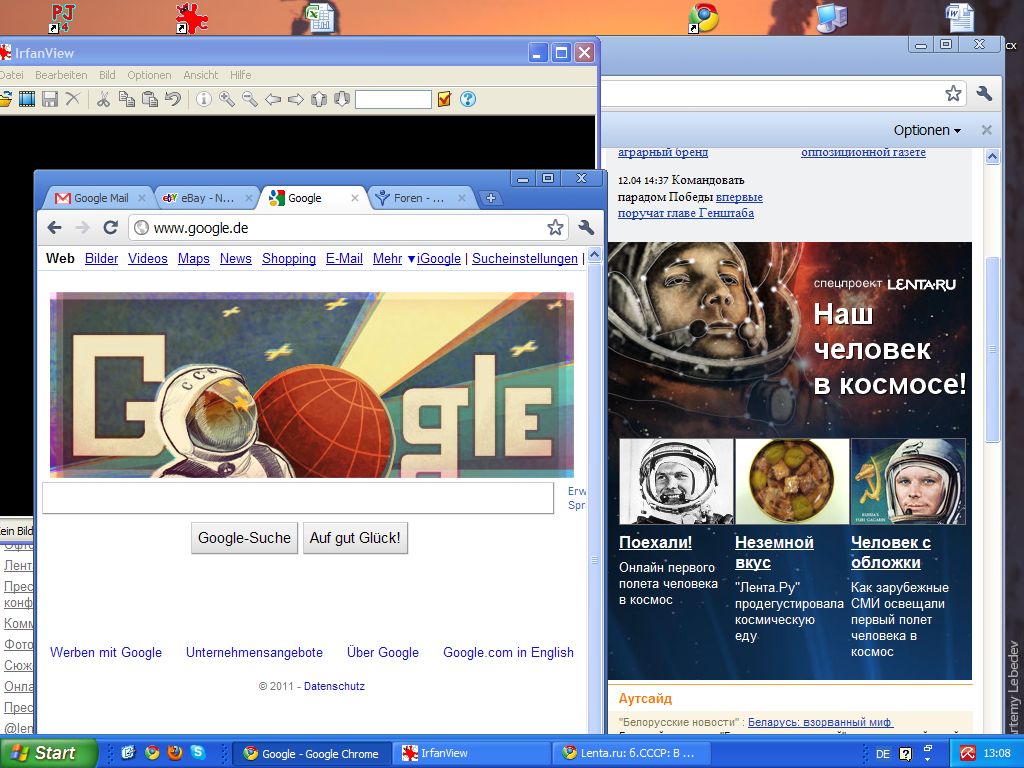The image size is (1024, 768).
Task: Switch to Lenta.ru window in the taskbar
Action: [x=632, y=753]
